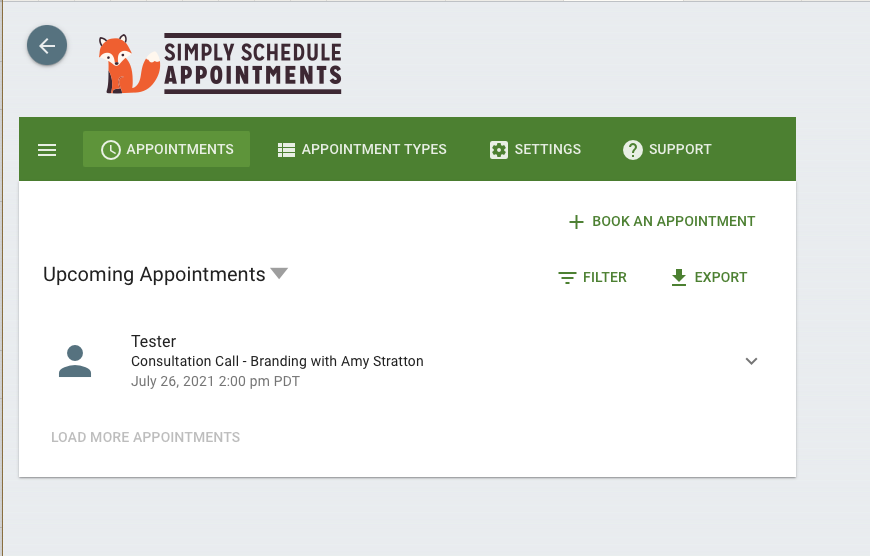
Task: Select the Tester consultation call entry
Action: point(407,361)
